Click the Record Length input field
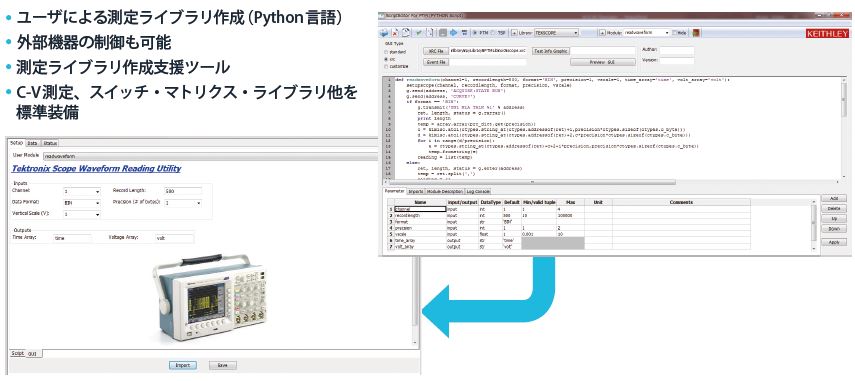855x381 pixels. coord(183,191)
